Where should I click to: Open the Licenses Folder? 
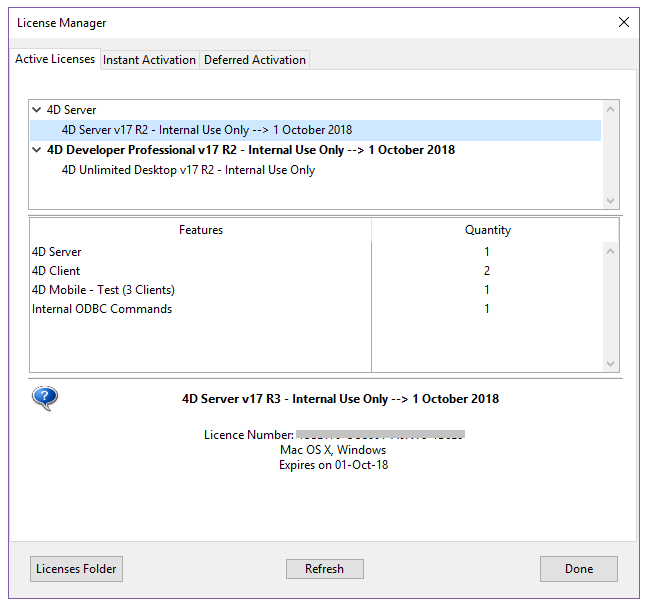coord(76,569)
